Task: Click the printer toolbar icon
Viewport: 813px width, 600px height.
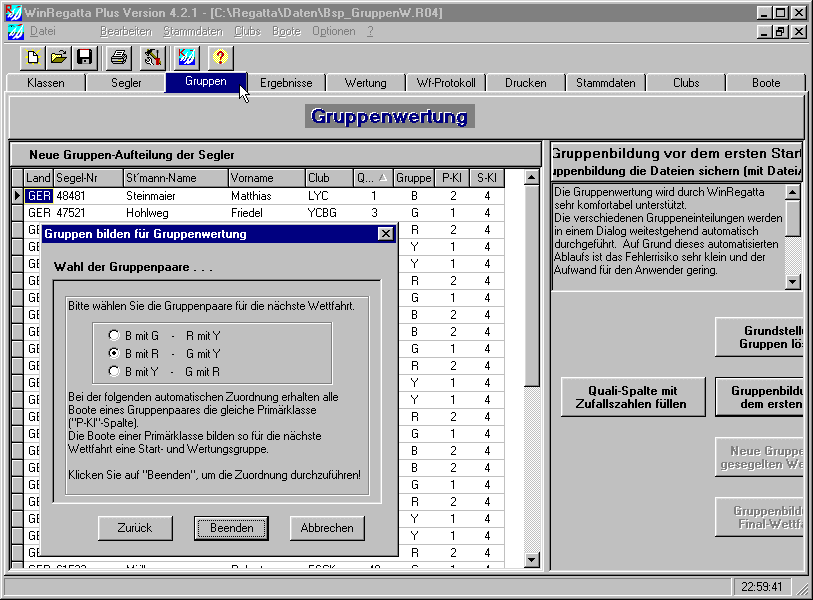Action: pyautogui.click(x=119, y=57)
